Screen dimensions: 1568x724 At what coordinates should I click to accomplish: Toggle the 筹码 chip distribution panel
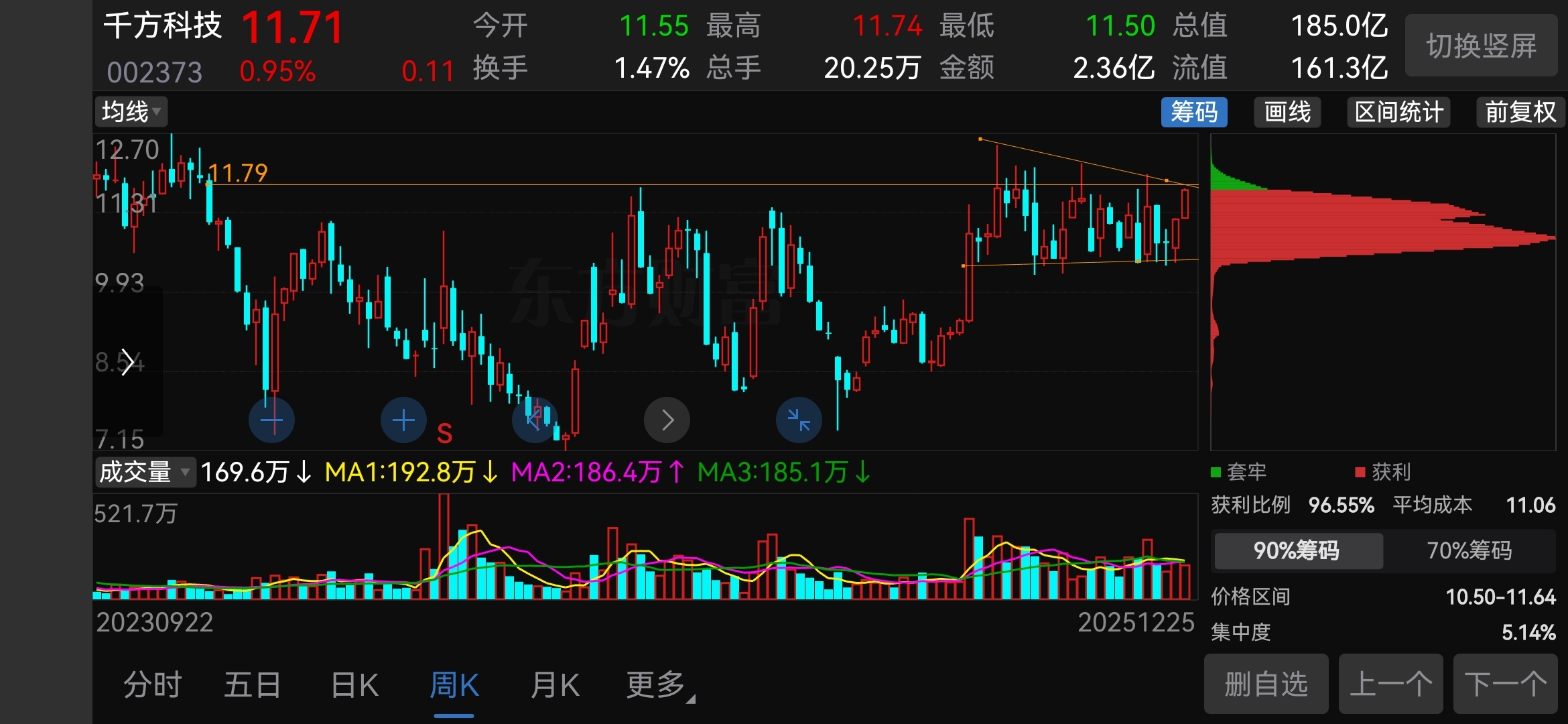[x=1193, y=112]
